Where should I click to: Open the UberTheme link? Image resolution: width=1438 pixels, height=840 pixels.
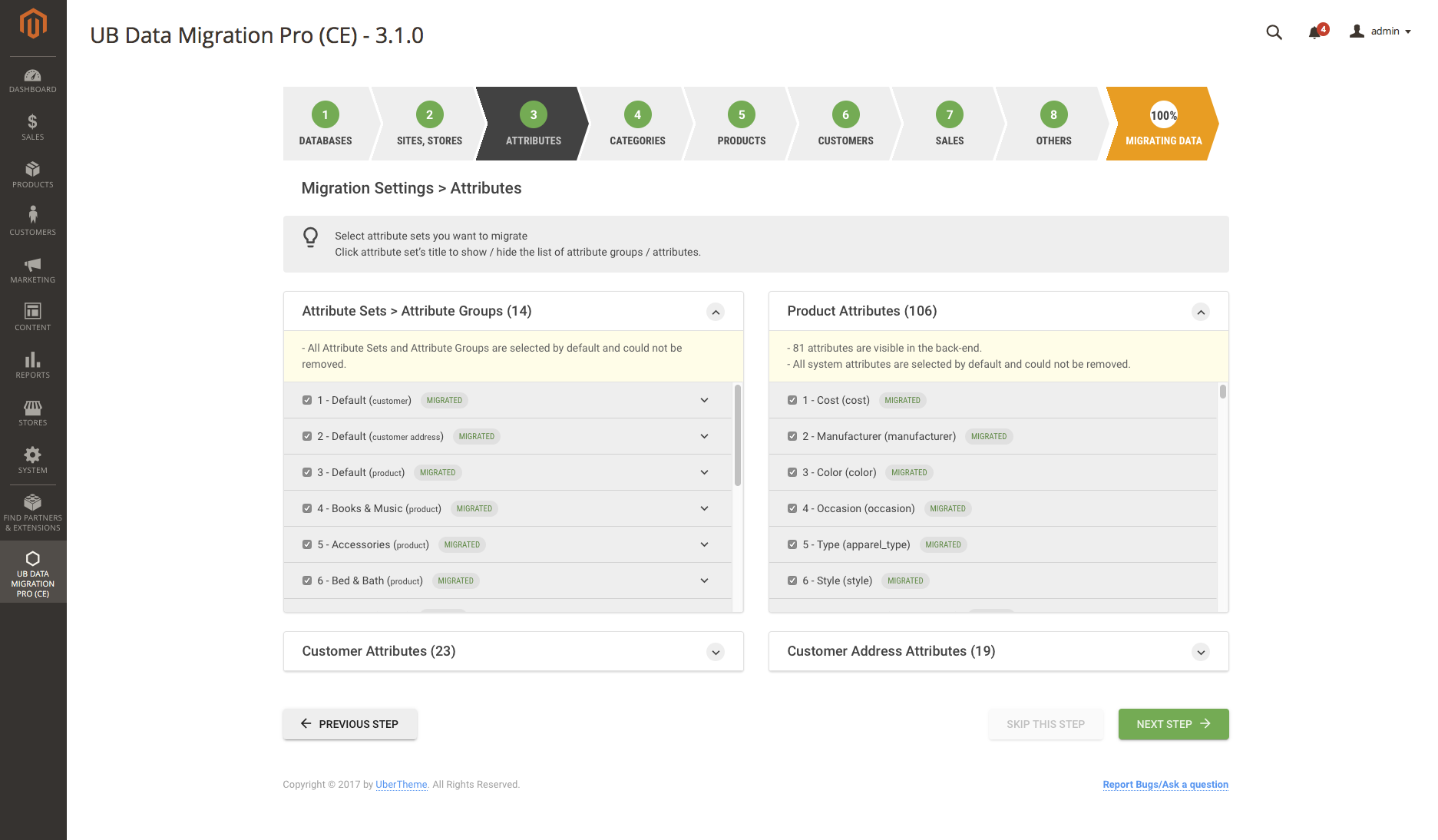coord(402,785)
